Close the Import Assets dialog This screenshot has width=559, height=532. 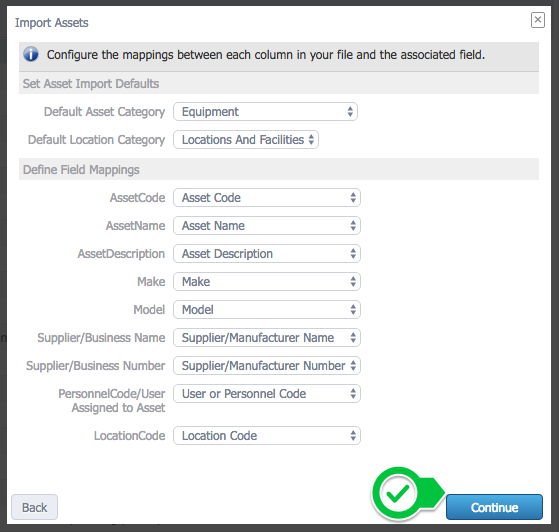pos(538,20)
